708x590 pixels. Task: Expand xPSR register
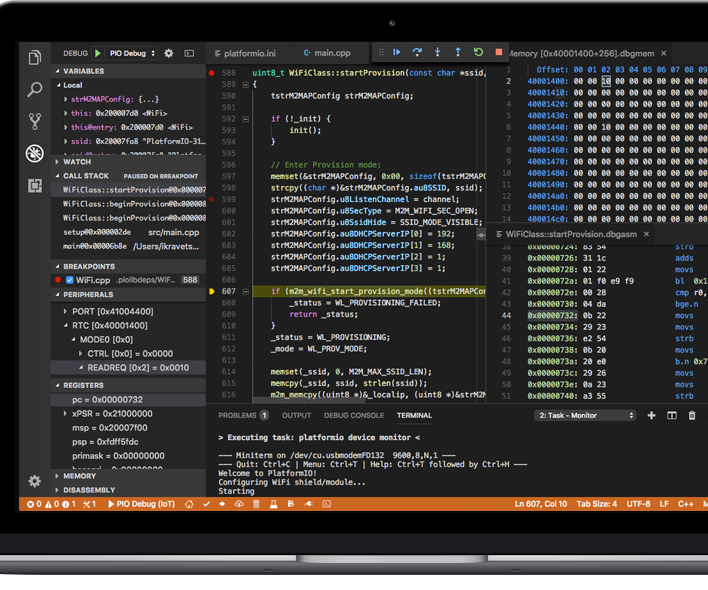pos(65,413)
